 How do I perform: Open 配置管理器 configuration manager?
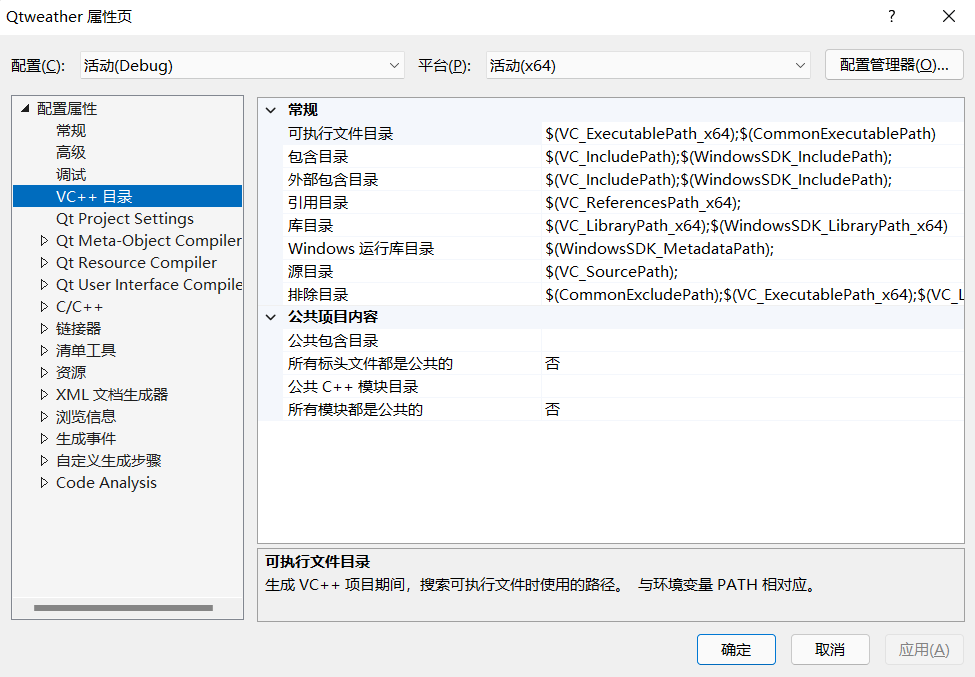coord(894,65)
